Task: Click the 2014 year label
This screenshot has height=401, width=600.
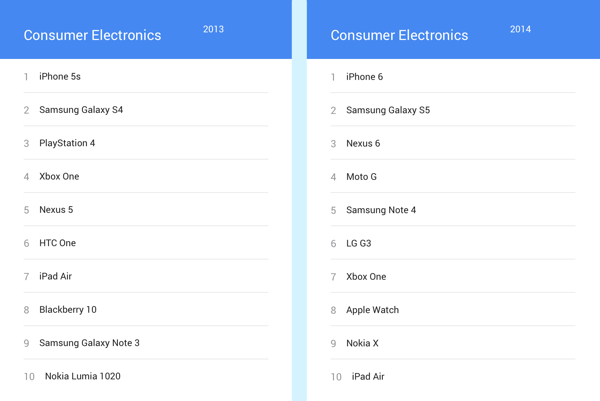Action: pos(520,29)
